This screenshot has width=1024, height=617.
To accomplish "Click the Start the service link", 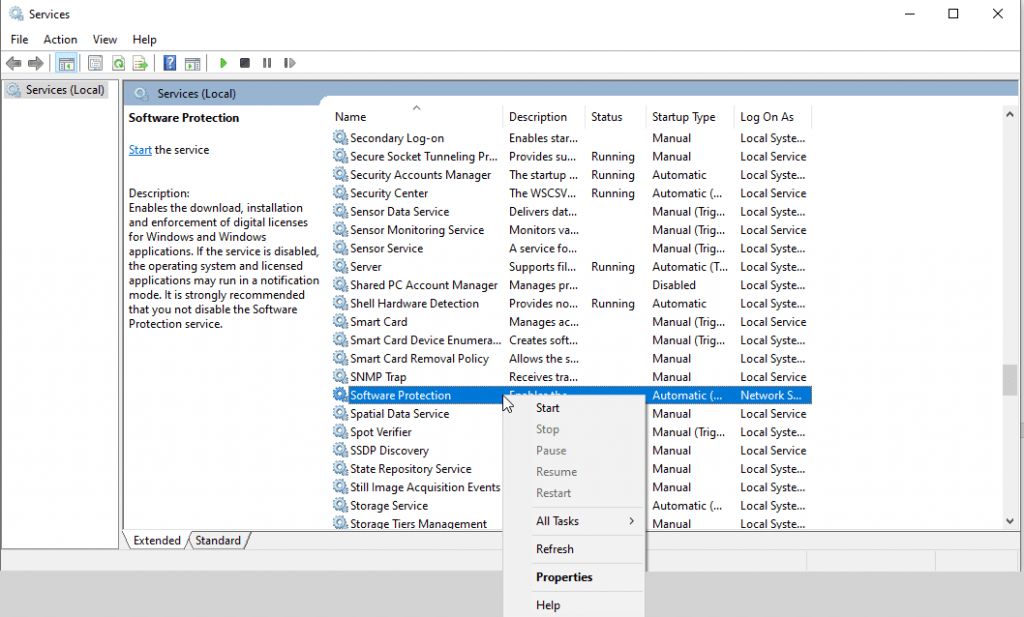I will point(139,149).
